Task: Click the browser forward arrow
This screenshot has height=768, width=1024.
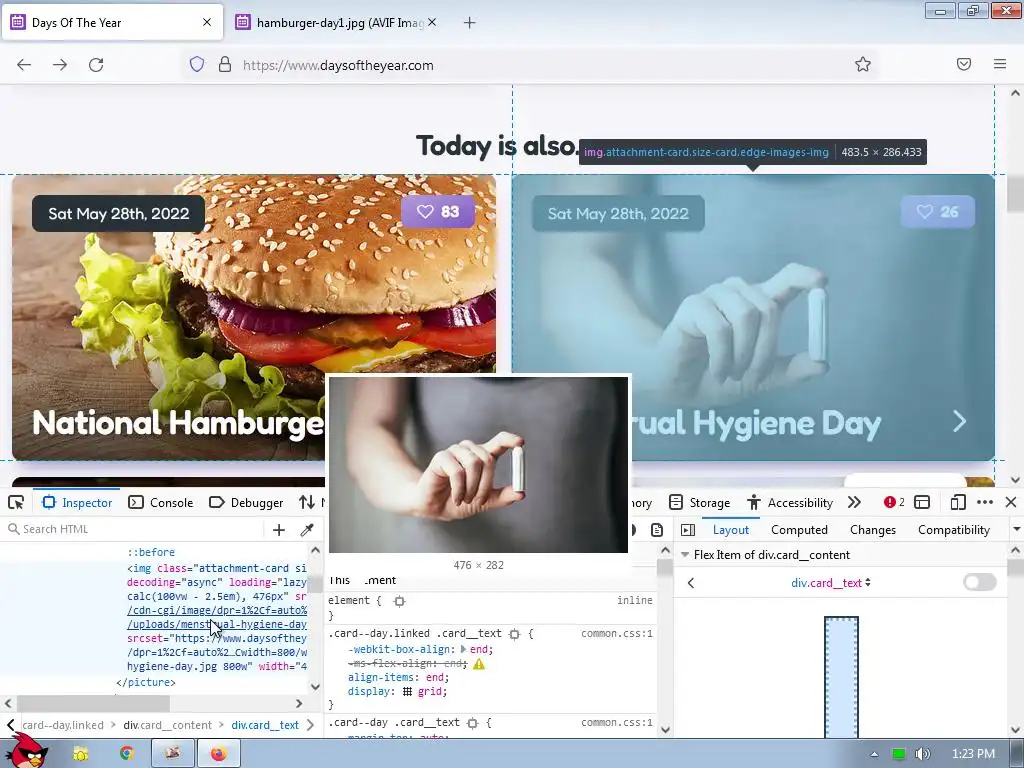Action: coord(60,65)
